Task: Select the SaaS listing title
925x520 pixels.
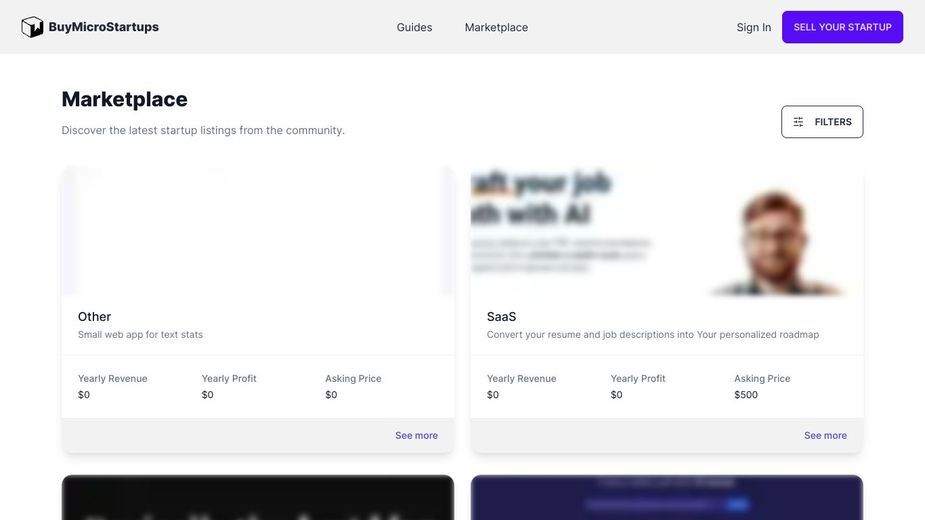Action: 501,317
